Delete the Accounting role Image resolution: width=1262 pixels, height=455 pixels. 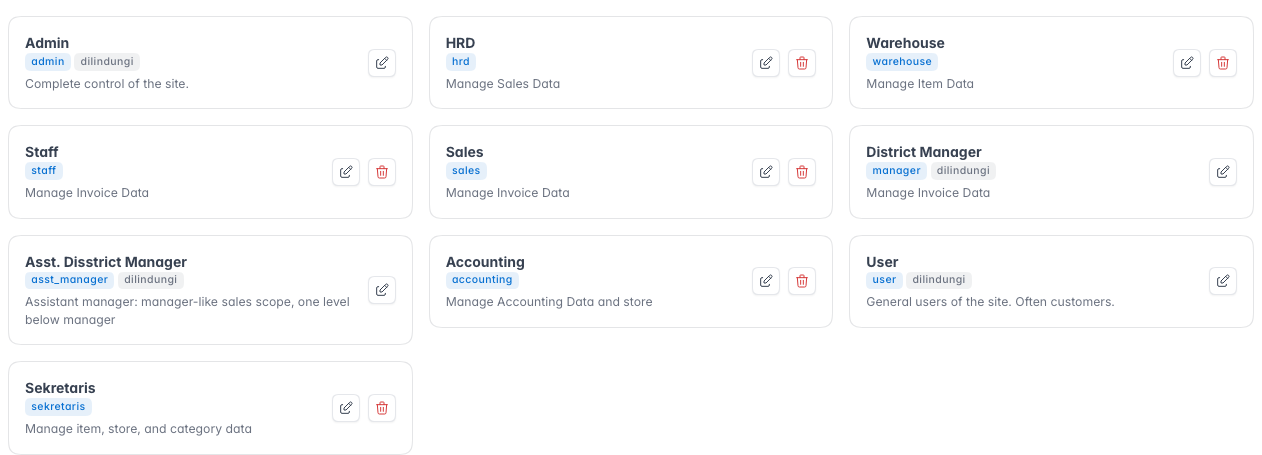coord(802,281)
